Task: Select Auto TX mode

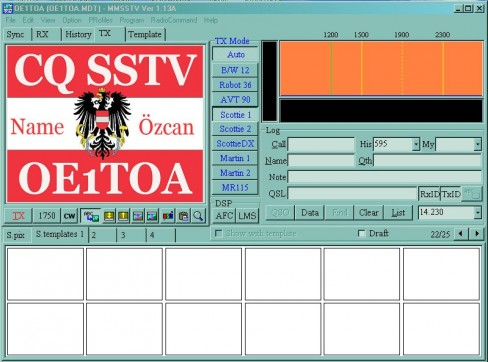Action: coord(235,54)
